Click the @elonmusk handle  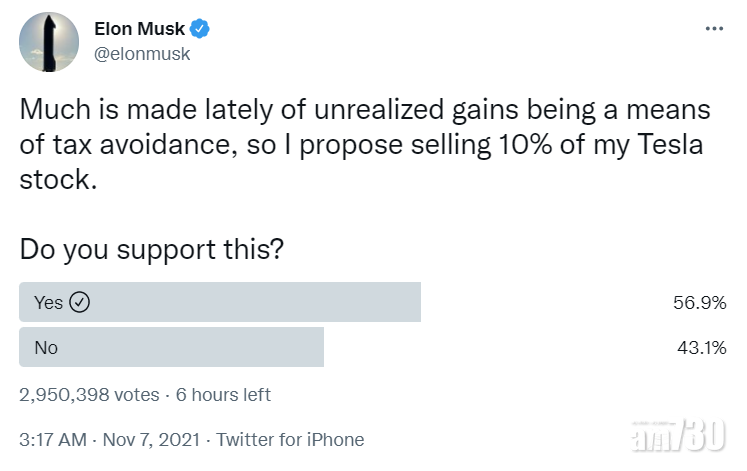click(x=141, y=54)
